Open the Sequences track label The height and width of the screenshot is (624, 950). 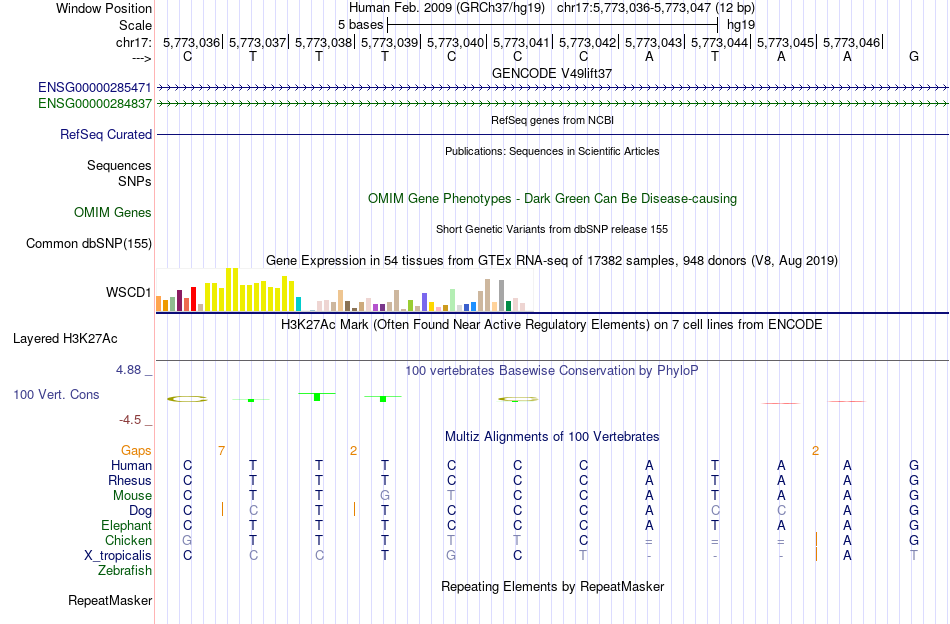(119, 165)
